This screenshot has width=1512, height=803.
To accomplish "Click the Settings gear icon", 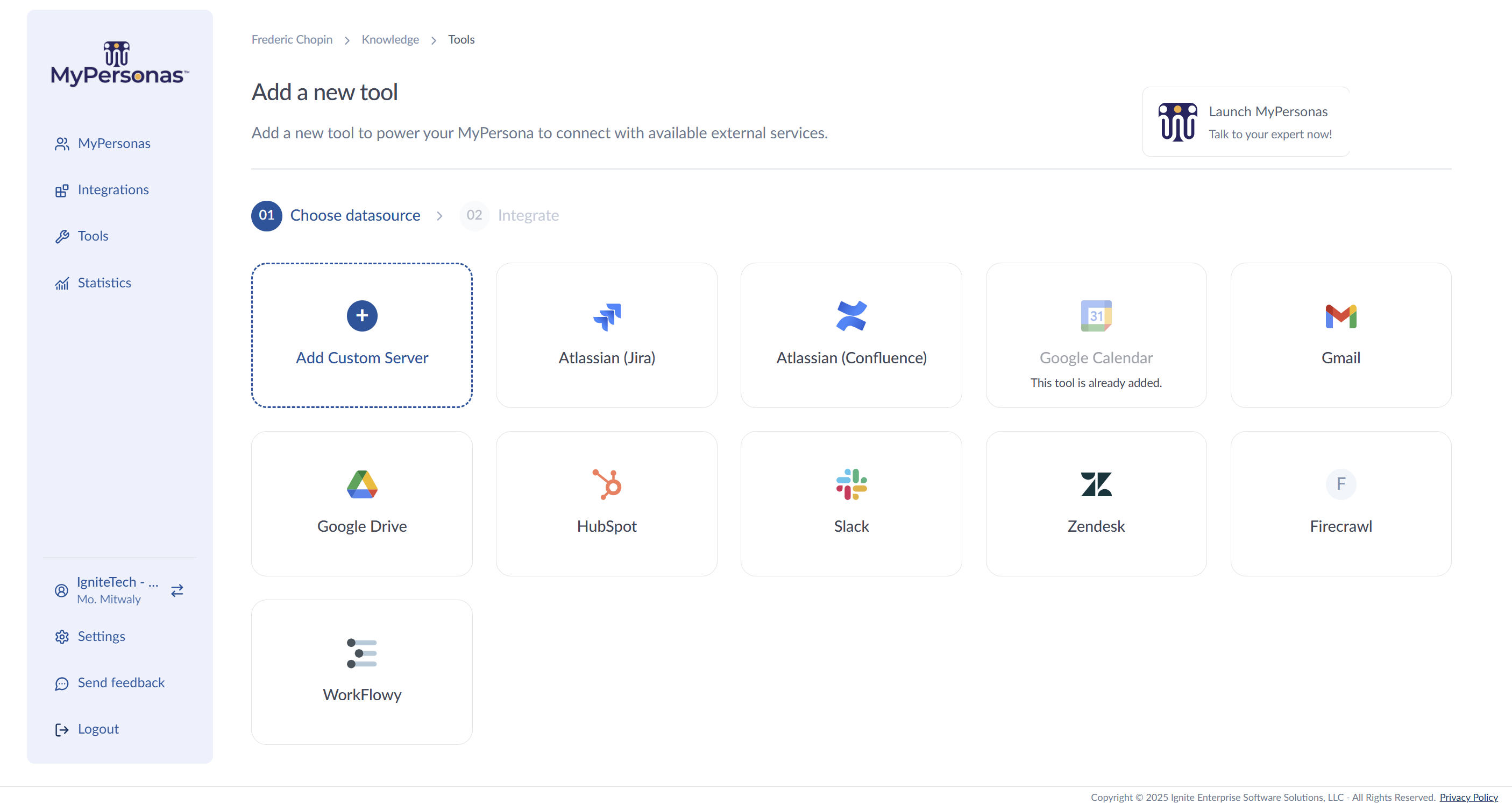I will pos(62,637).
